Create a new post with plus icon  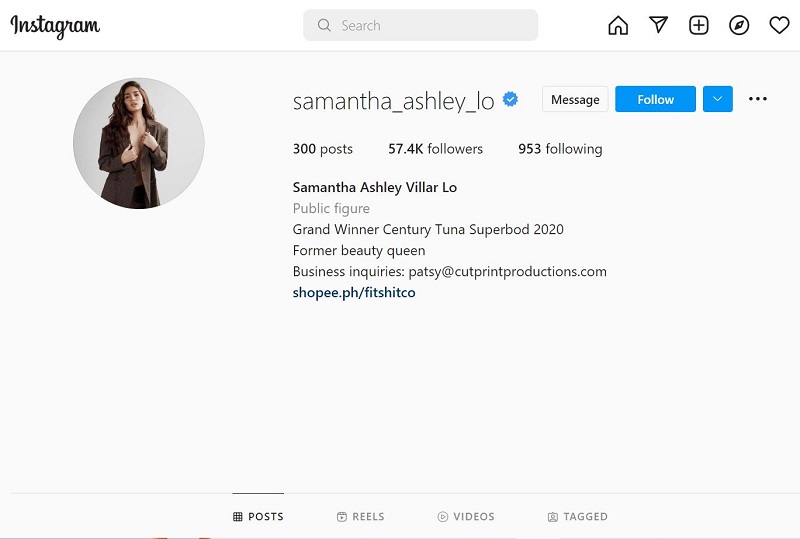point(698,25)
